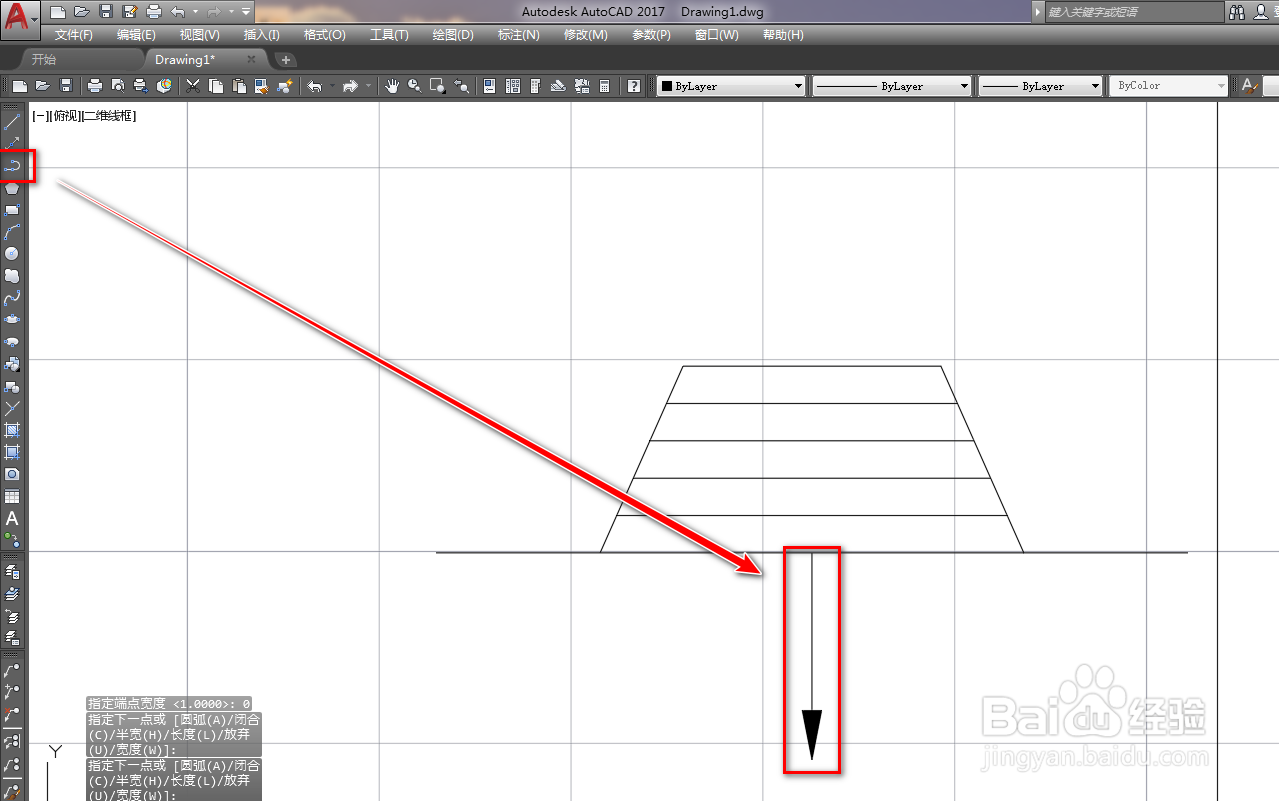Screen dimensions: 1279x801
Task: Select the Gradient tool
Action: (x=12, y=452)
